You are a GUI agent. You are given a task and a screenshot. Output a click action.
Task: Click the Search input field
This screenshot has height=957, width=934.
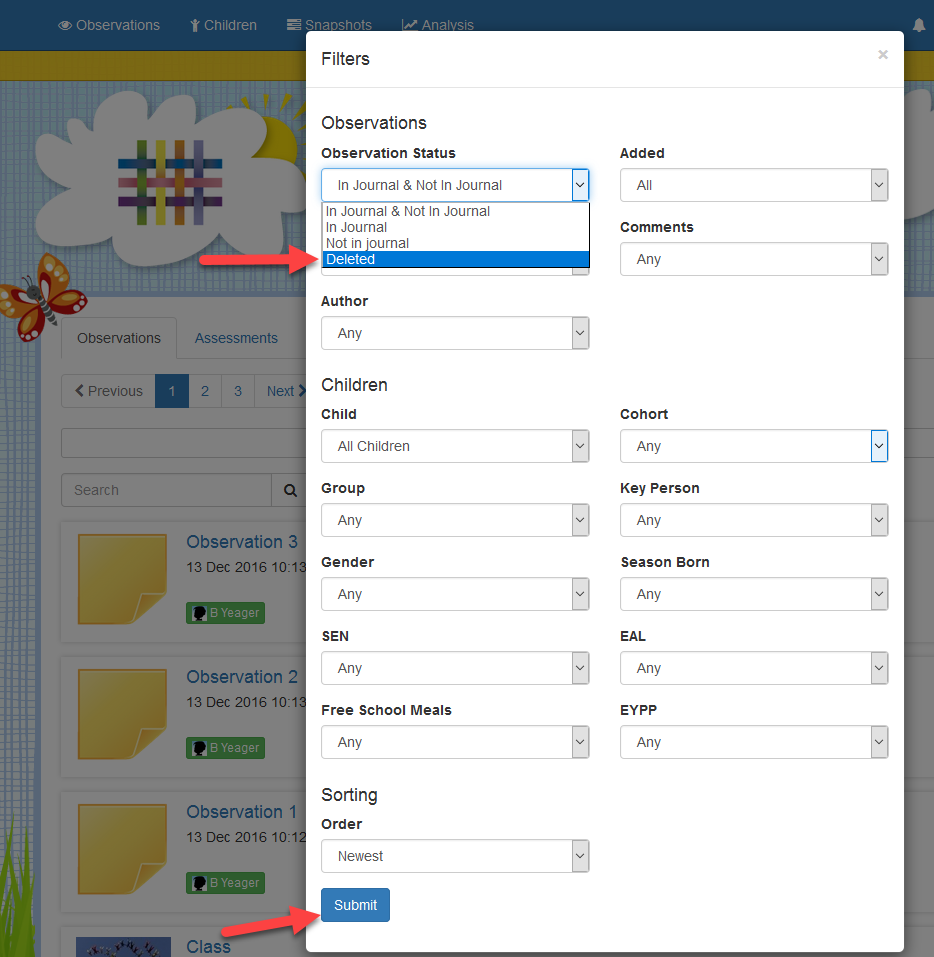[167, 490]
